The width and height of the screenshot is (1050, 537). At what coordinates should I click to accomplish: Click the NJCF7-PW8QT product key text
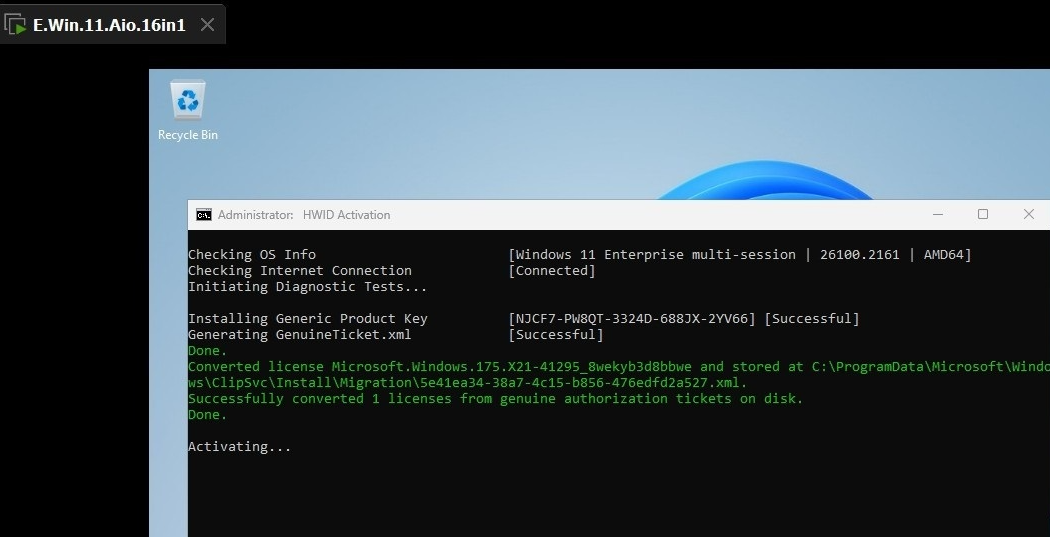pos(632,319)
